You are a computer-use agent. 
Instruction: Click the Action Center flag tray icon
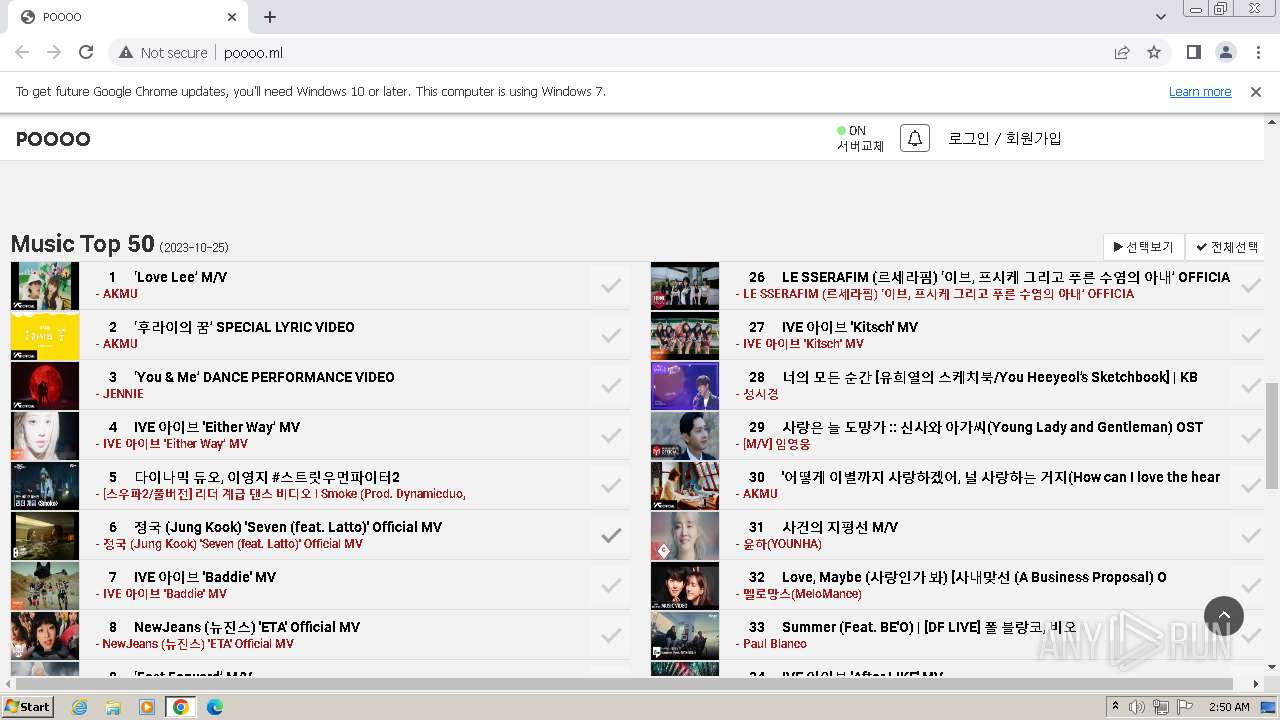click(1184, 707)
